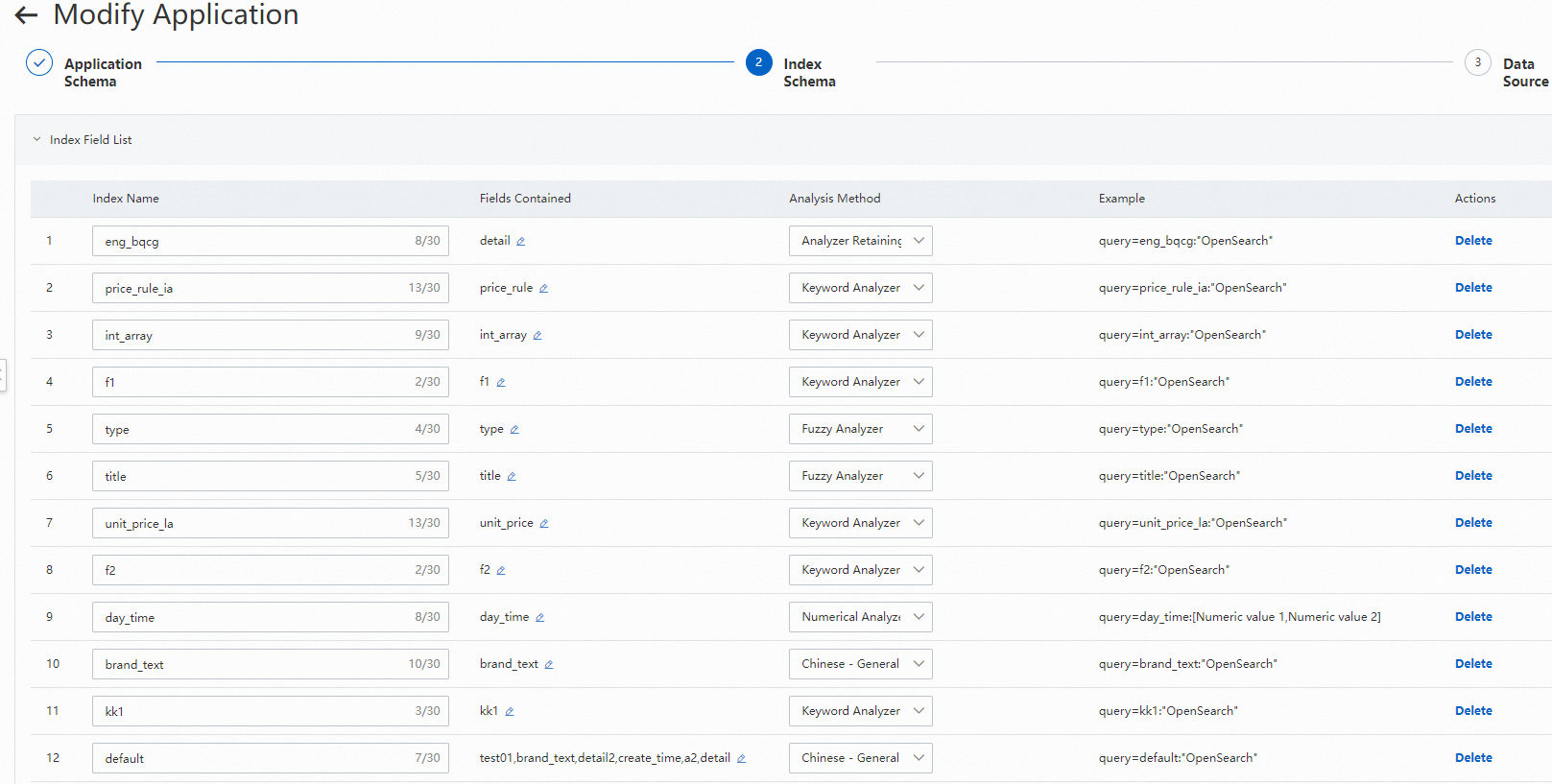Open analysis method dropdown for int_array
1552x784 pixels.
(861, 335)
